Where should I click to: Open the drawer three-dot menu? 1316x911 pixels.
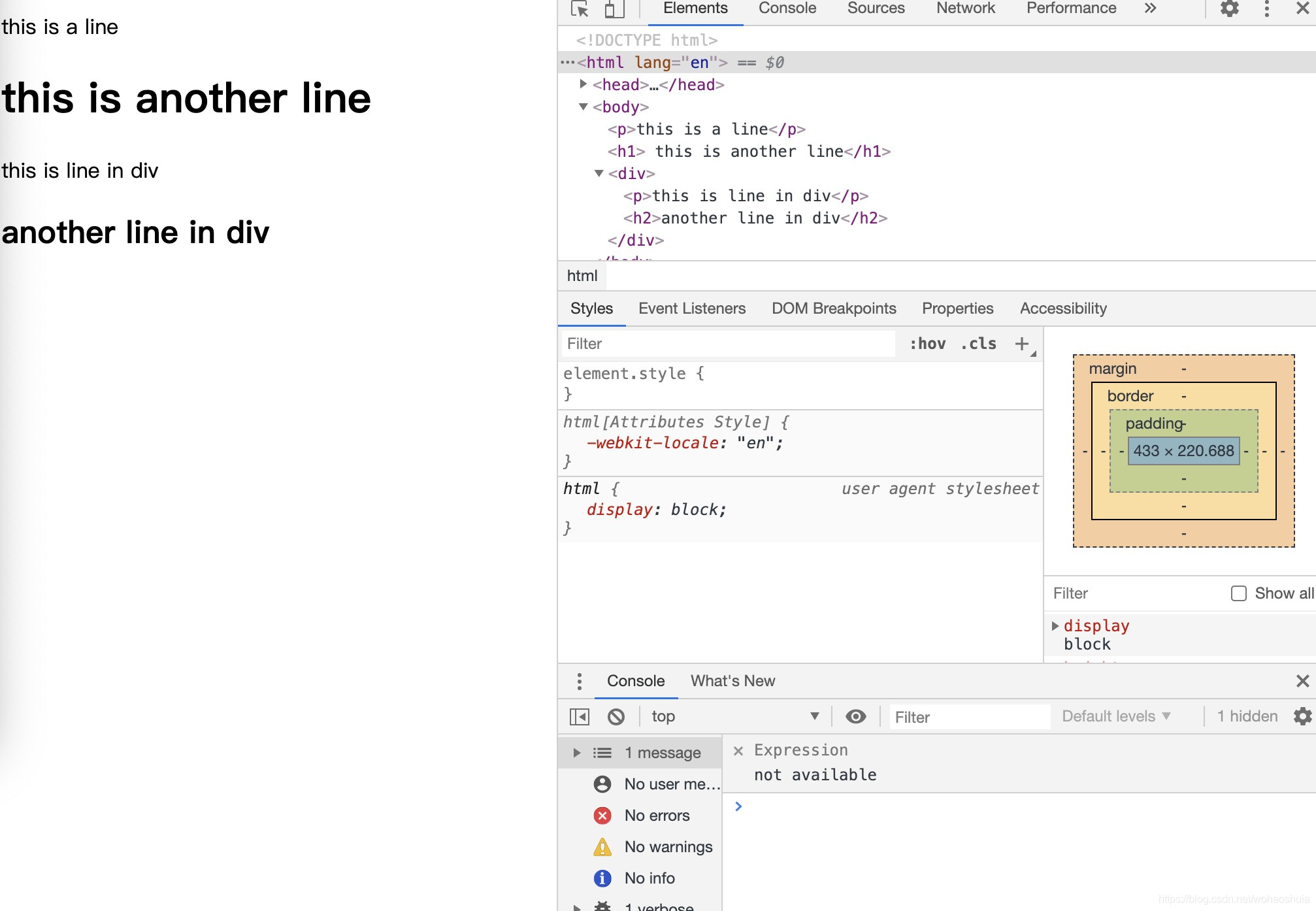pos(579,682)
